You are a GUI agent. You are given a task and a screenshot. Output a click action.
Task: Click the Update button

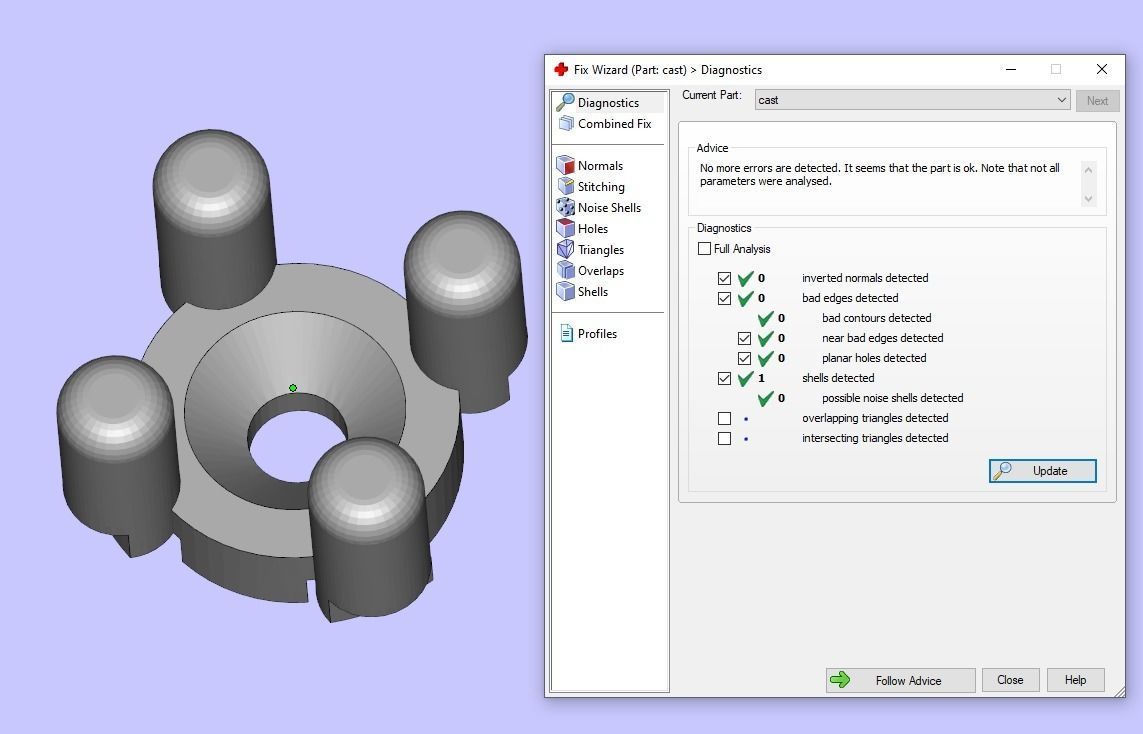[1042, 471]
